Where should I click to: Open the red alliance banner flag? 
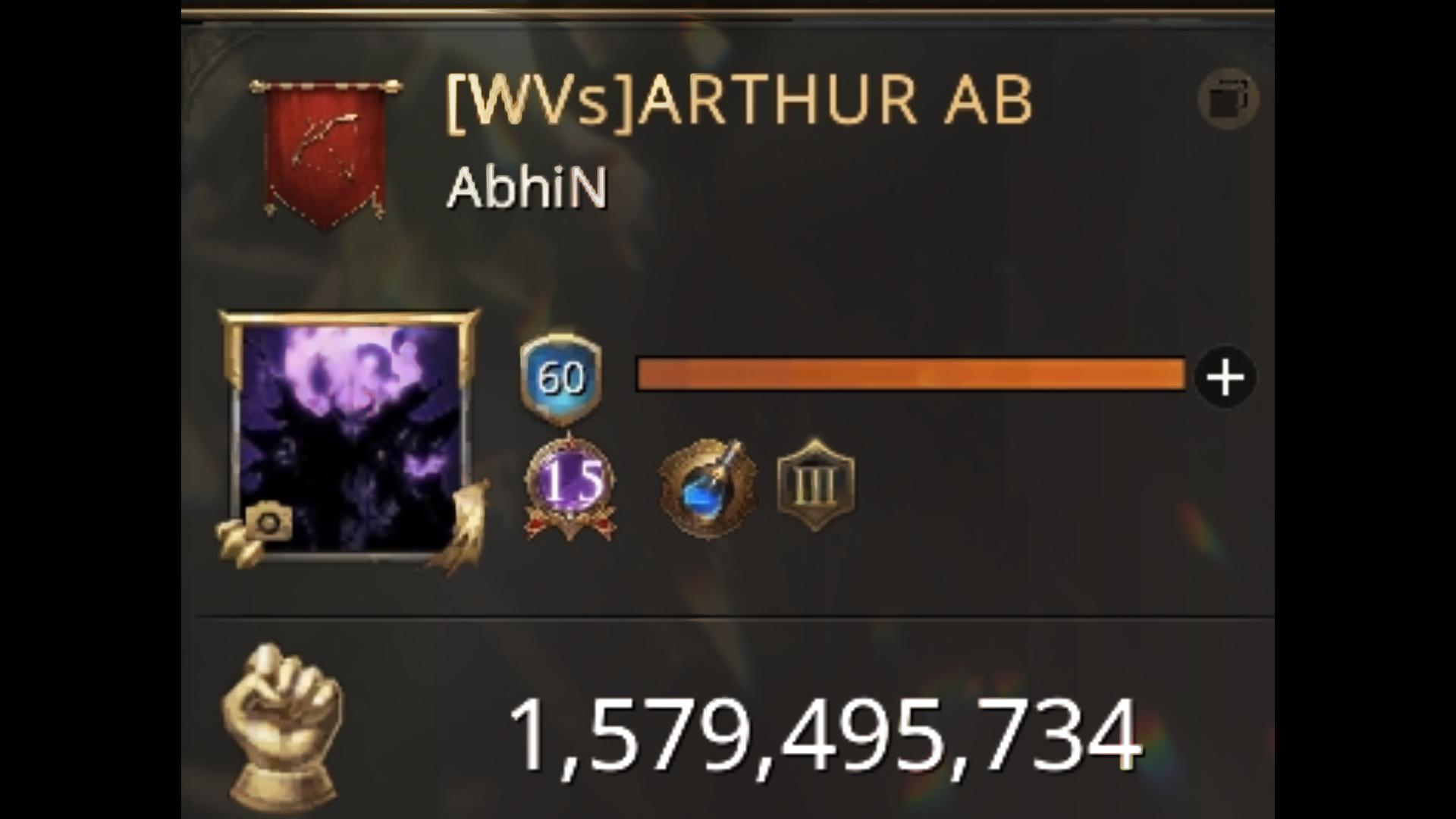(326, 152)
